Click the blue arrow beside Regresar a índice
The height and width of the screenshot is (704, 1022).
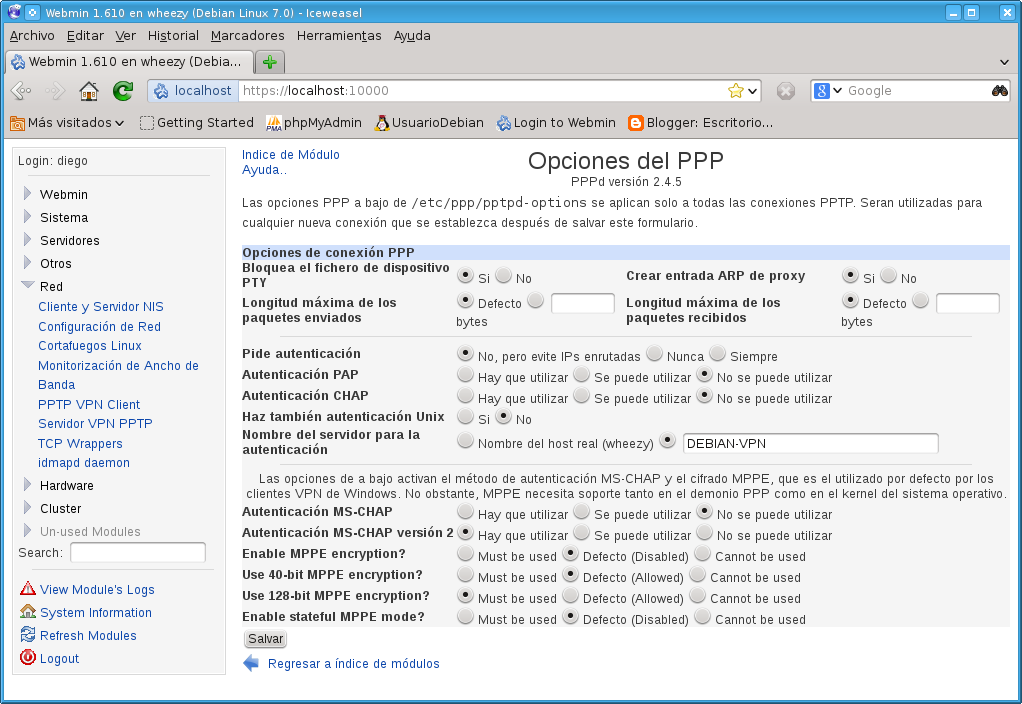point(251,664)
